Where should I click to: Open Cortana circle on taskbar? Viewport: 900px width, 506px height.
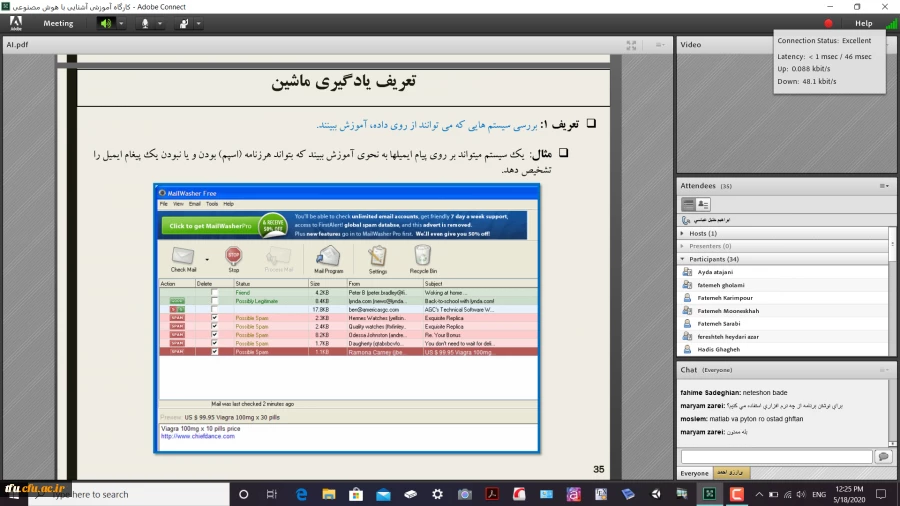pos(243,494)
